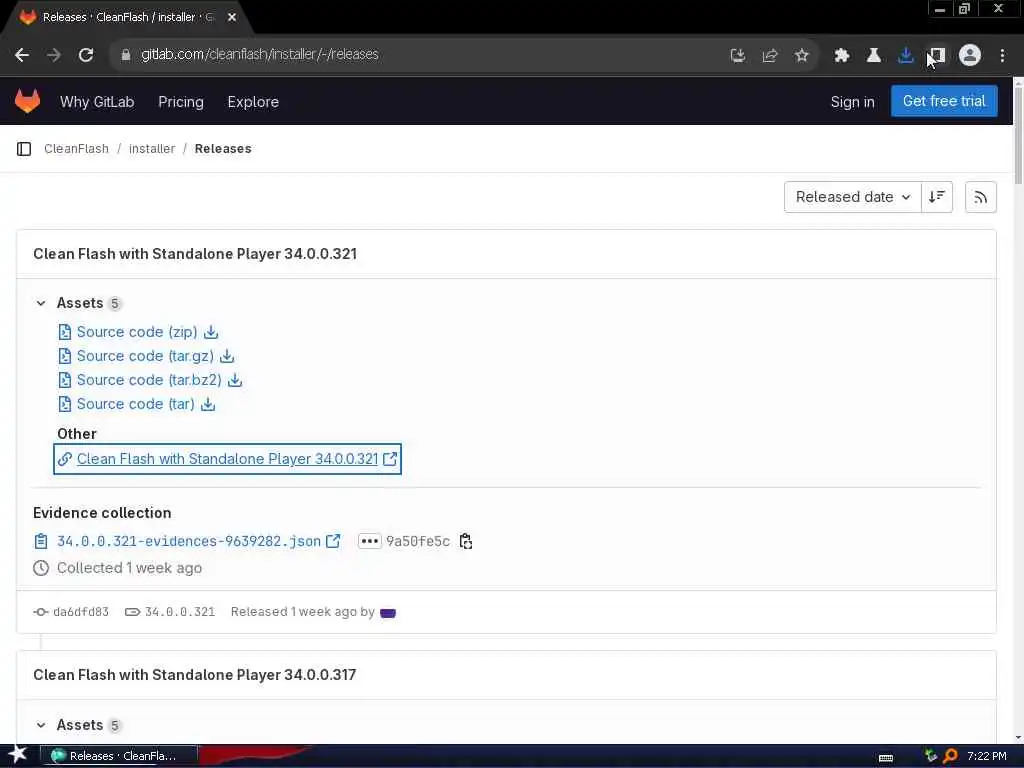Toggle the sidebar panel icon beside CleanFlash
The image size is (1024, 768).
pos(24,149)
